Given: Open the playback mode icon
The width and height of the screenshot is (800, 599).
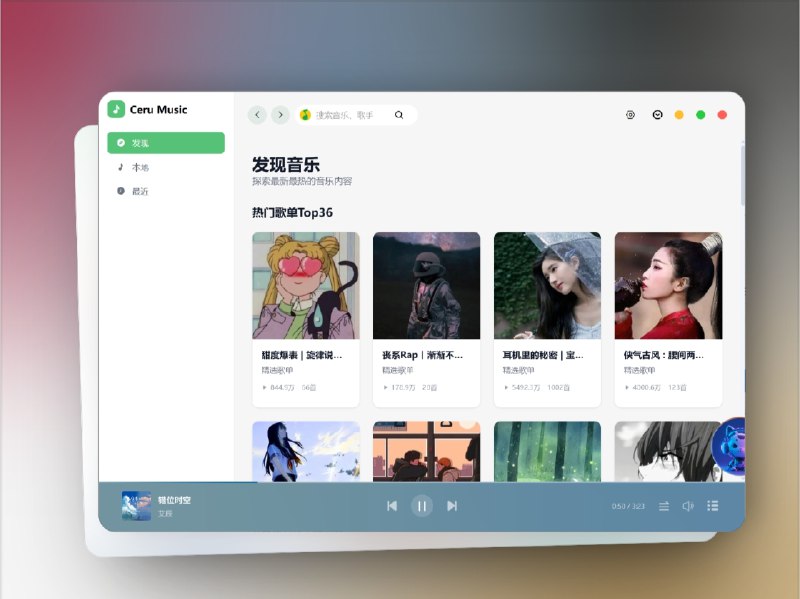Looking at the screenshot, I should click(663, 506).
